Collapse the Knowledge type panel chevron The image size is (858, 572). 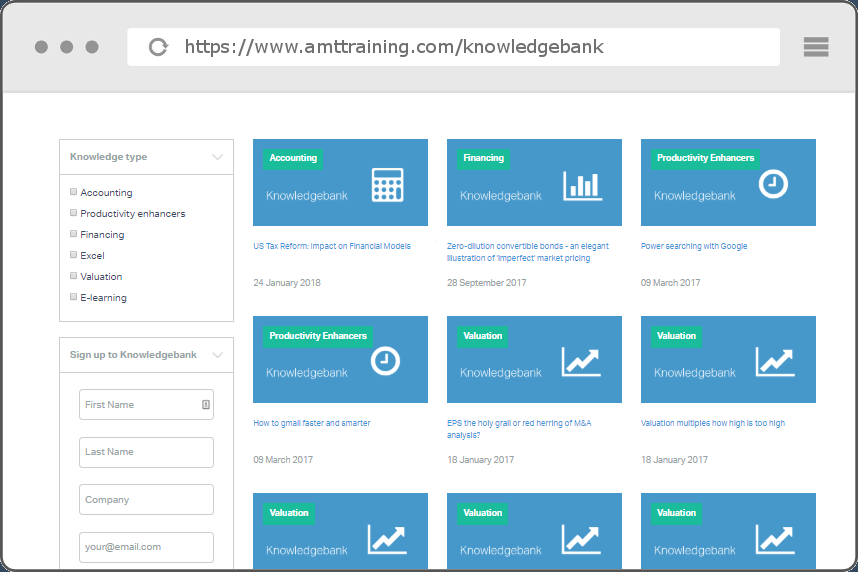click(x=217, y=157)
